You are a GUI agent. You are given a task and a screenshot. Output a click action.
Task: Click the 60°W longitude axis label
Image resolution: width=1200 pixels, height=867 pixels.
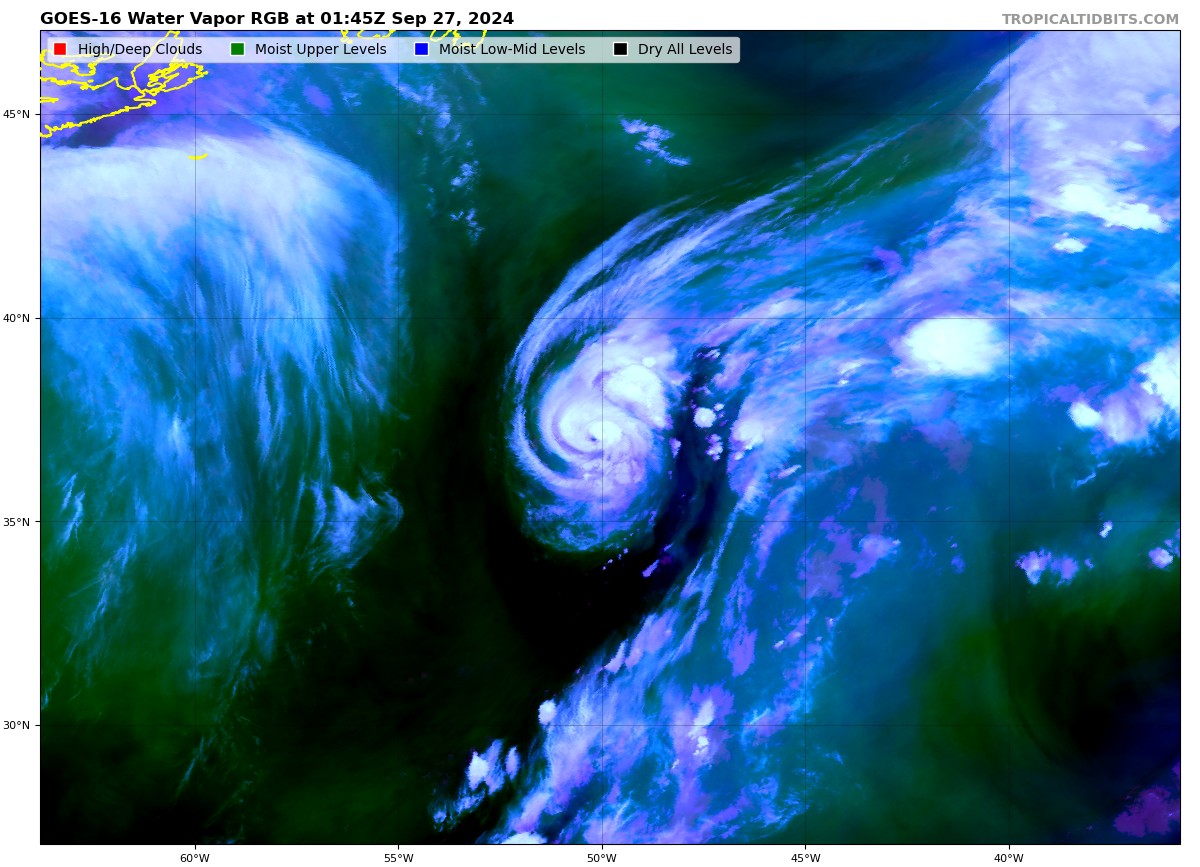195,857
